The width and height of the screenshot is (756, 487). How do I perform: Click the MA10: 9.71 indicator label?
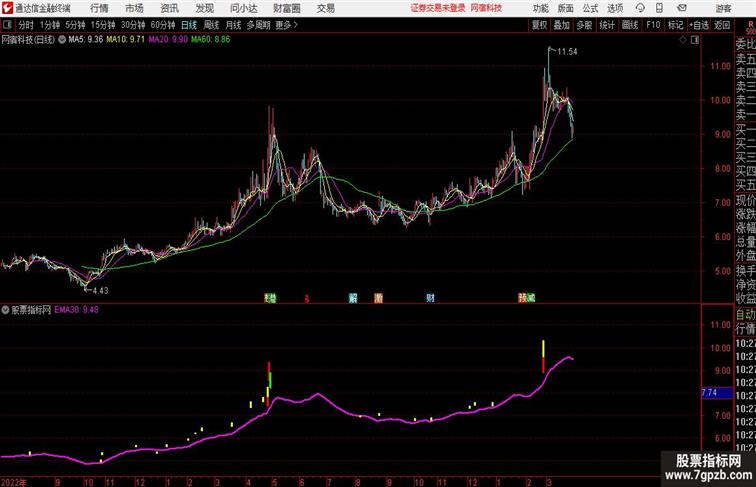(x=125, y=40)
